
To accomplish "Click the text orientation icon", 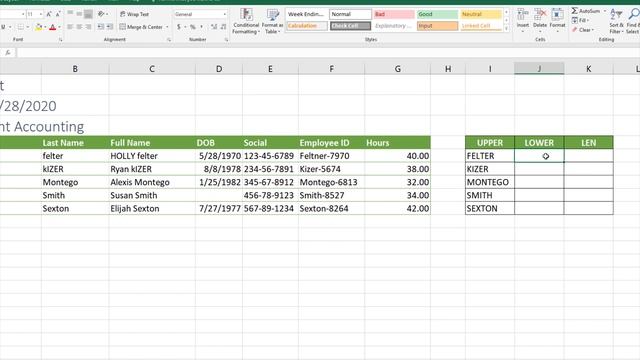I will 101,14.
